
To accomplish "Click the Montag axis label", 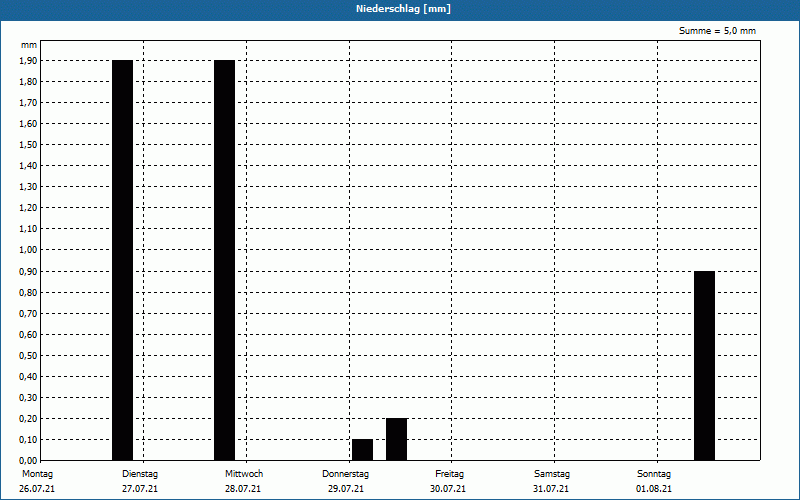I will [x=37, y=474].
